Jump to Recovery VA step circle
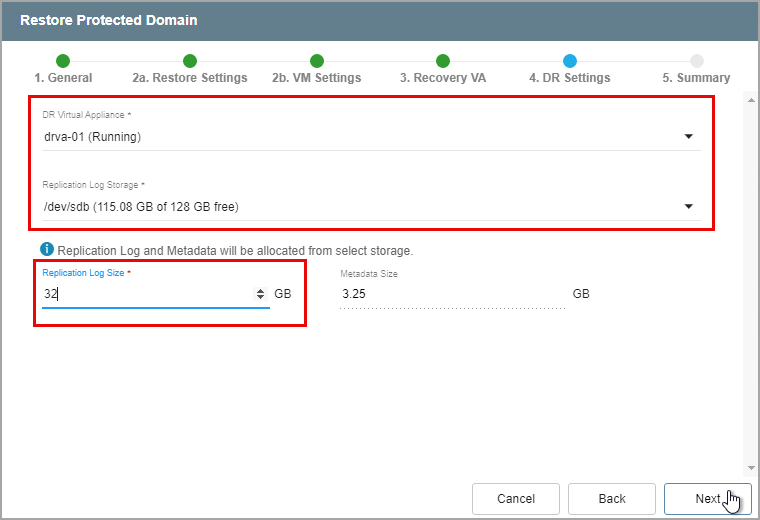The width and height of the screenshot is (760, 520). pos(443,61)
